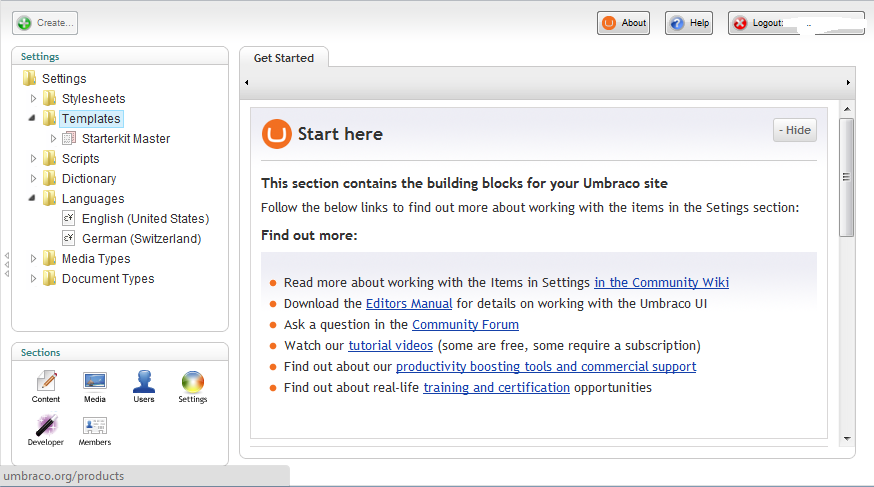Click the Dictionary folder icon
Screen dimensions: 874x487
click(x=50, y=179)
